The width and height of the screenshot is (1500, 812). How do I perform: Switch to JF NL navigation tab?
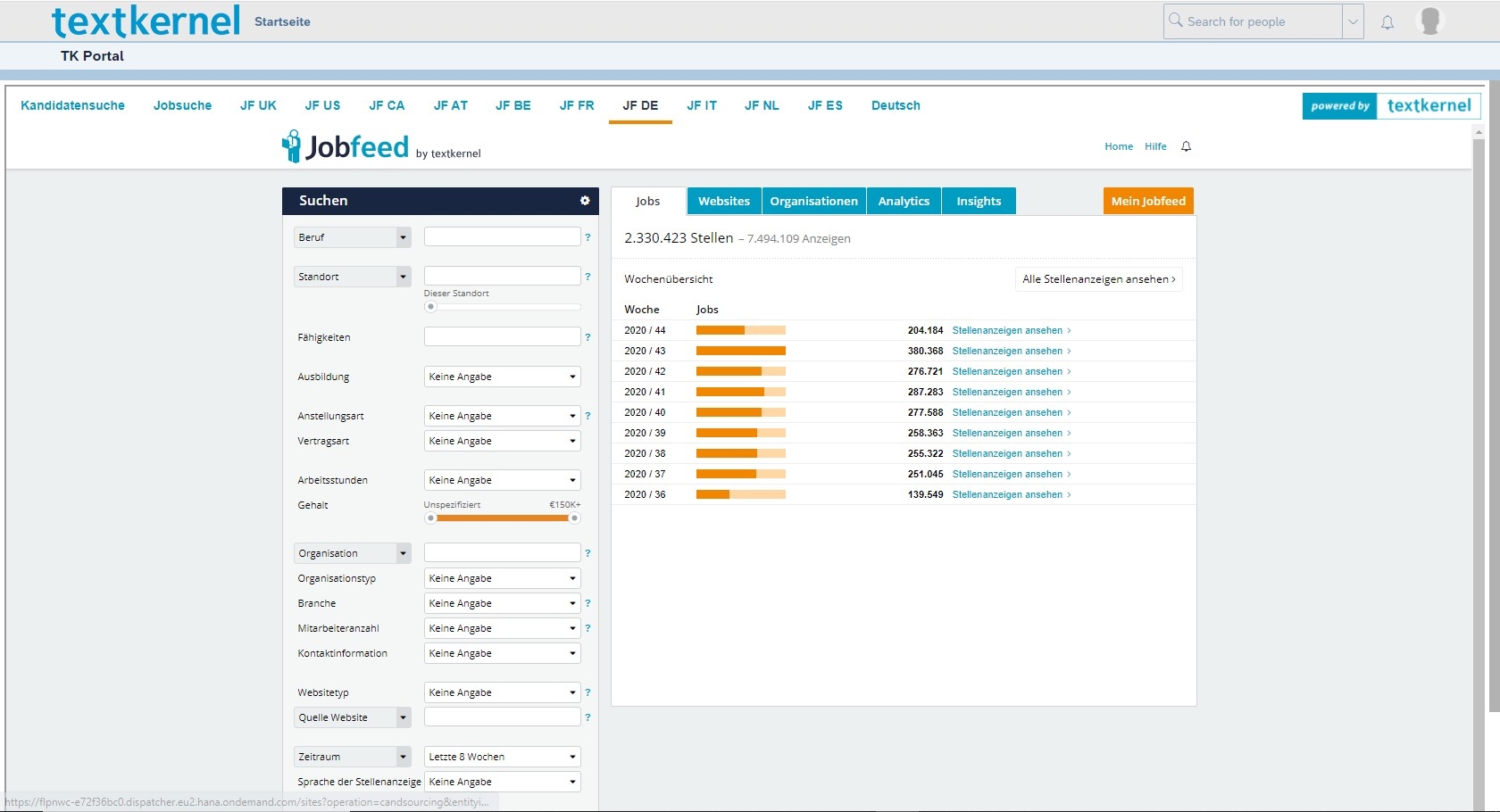coord(762,105)
